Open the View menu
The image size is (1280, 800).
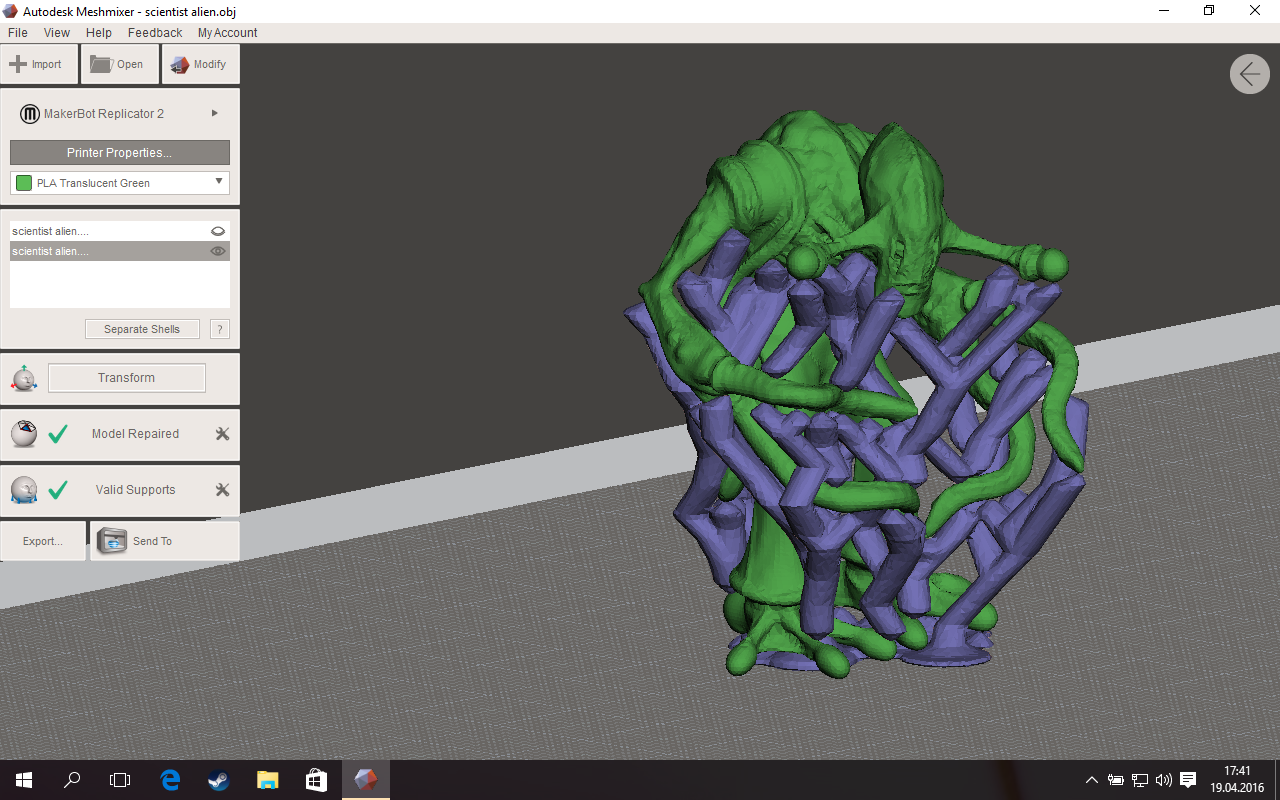[57, 33]
